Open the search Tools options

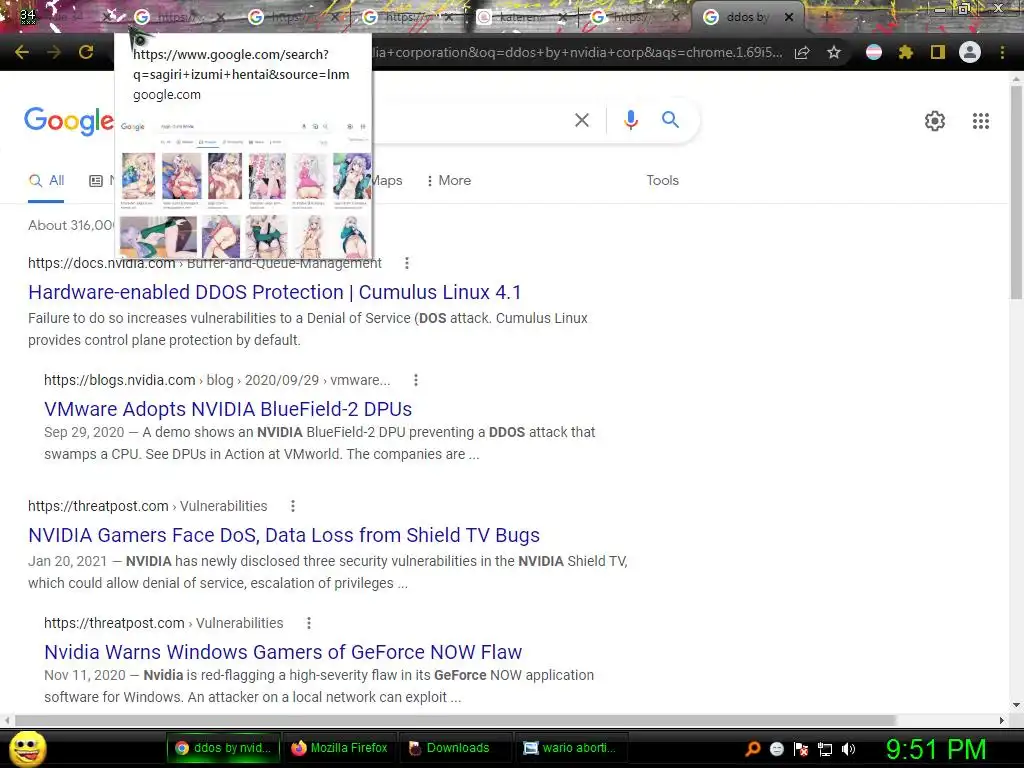pos(662,181)
